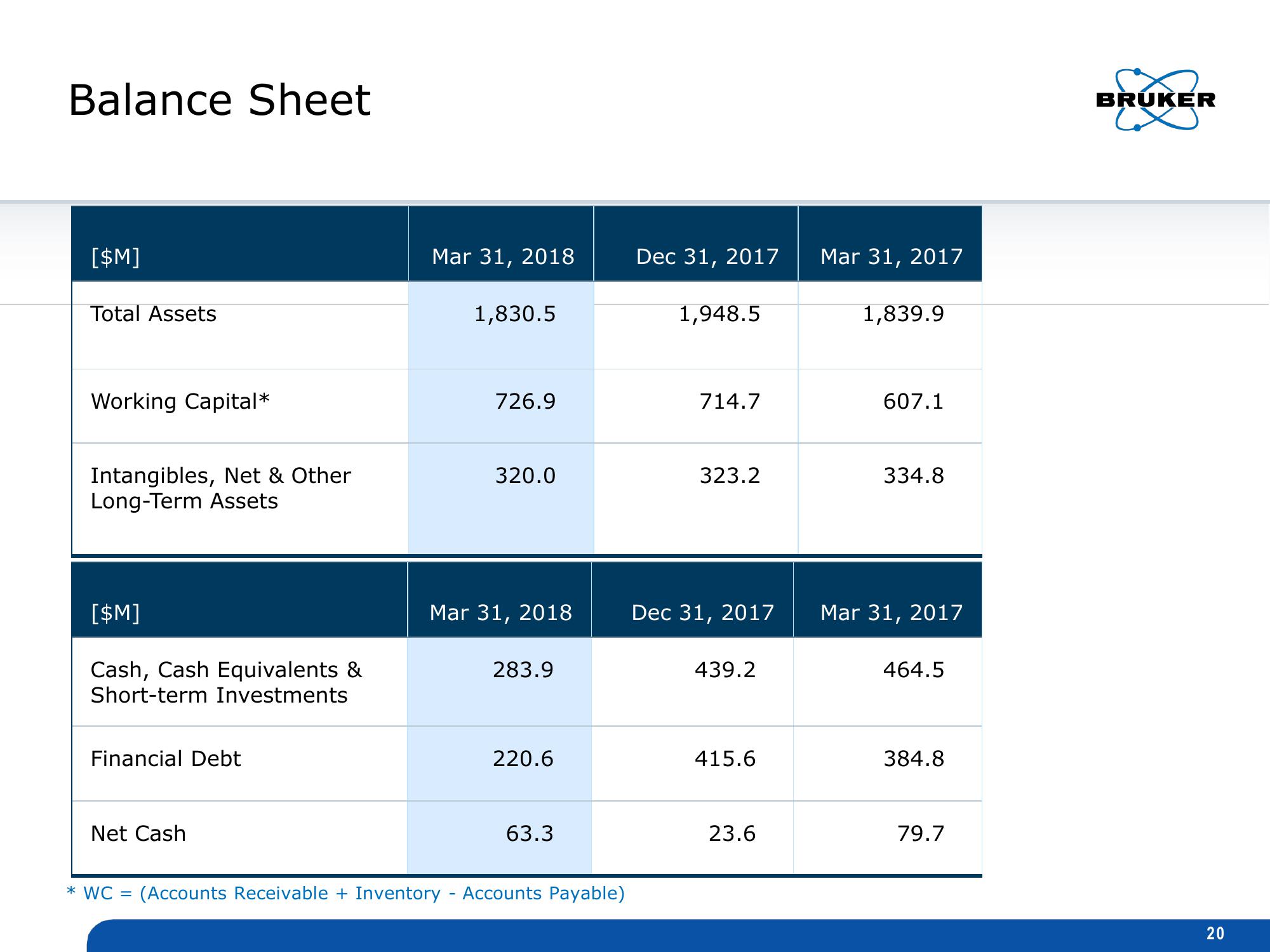Select Total Assets value 1,948.5
Screen dimensions: 1270x952
coord(719,314)
